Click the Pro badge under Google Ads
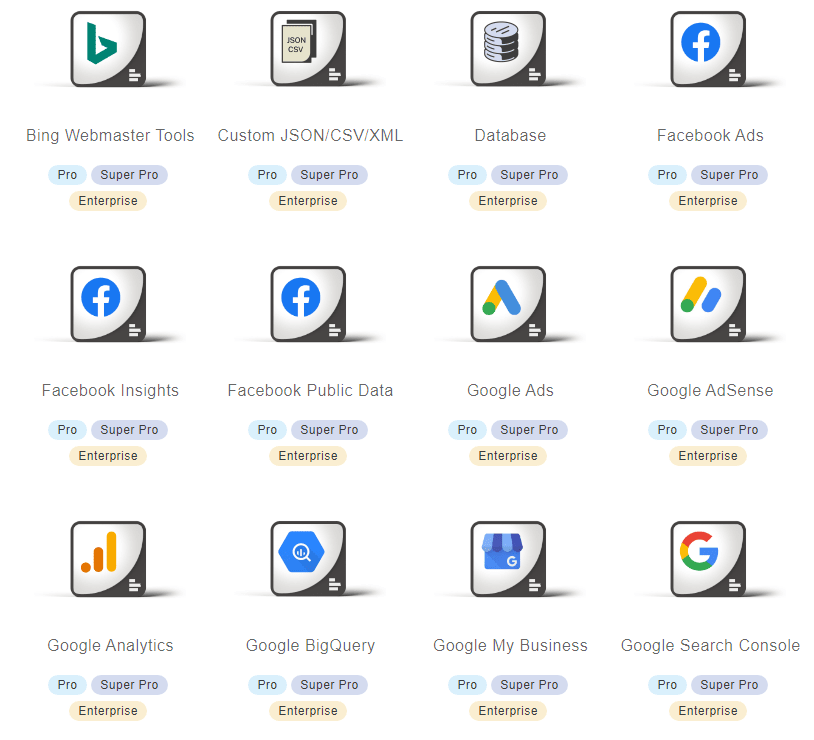Image resolution: width=814 pixels, height=740 pixels. point(467,430)
